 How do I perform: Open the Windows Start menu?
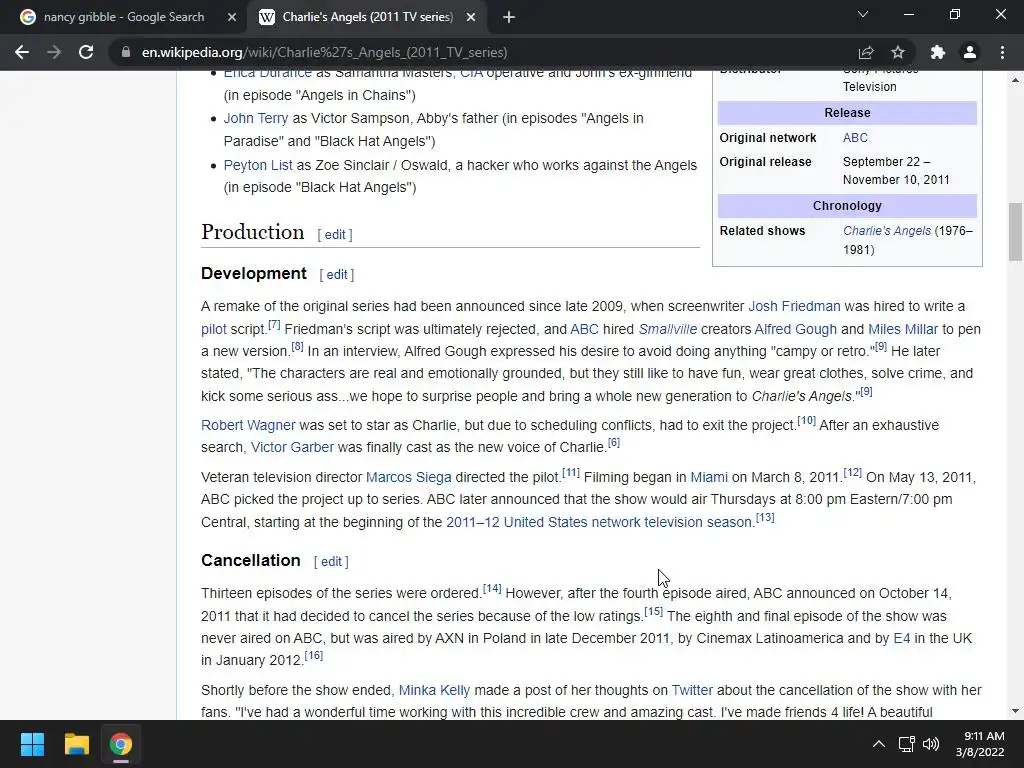tap(32, 744)
